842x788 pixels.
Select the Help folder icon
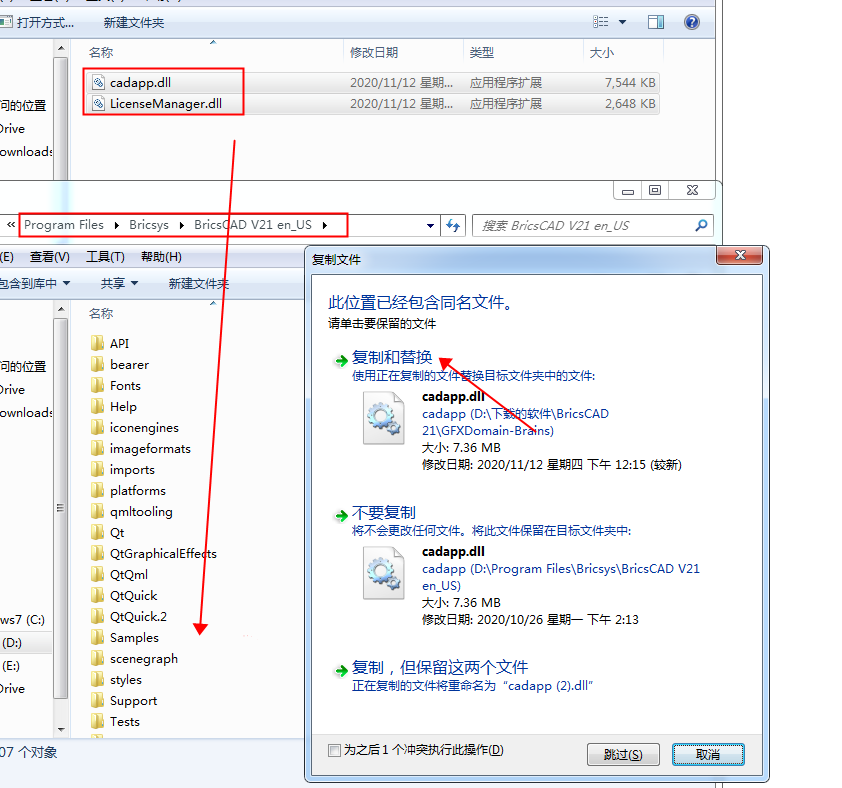98,406
